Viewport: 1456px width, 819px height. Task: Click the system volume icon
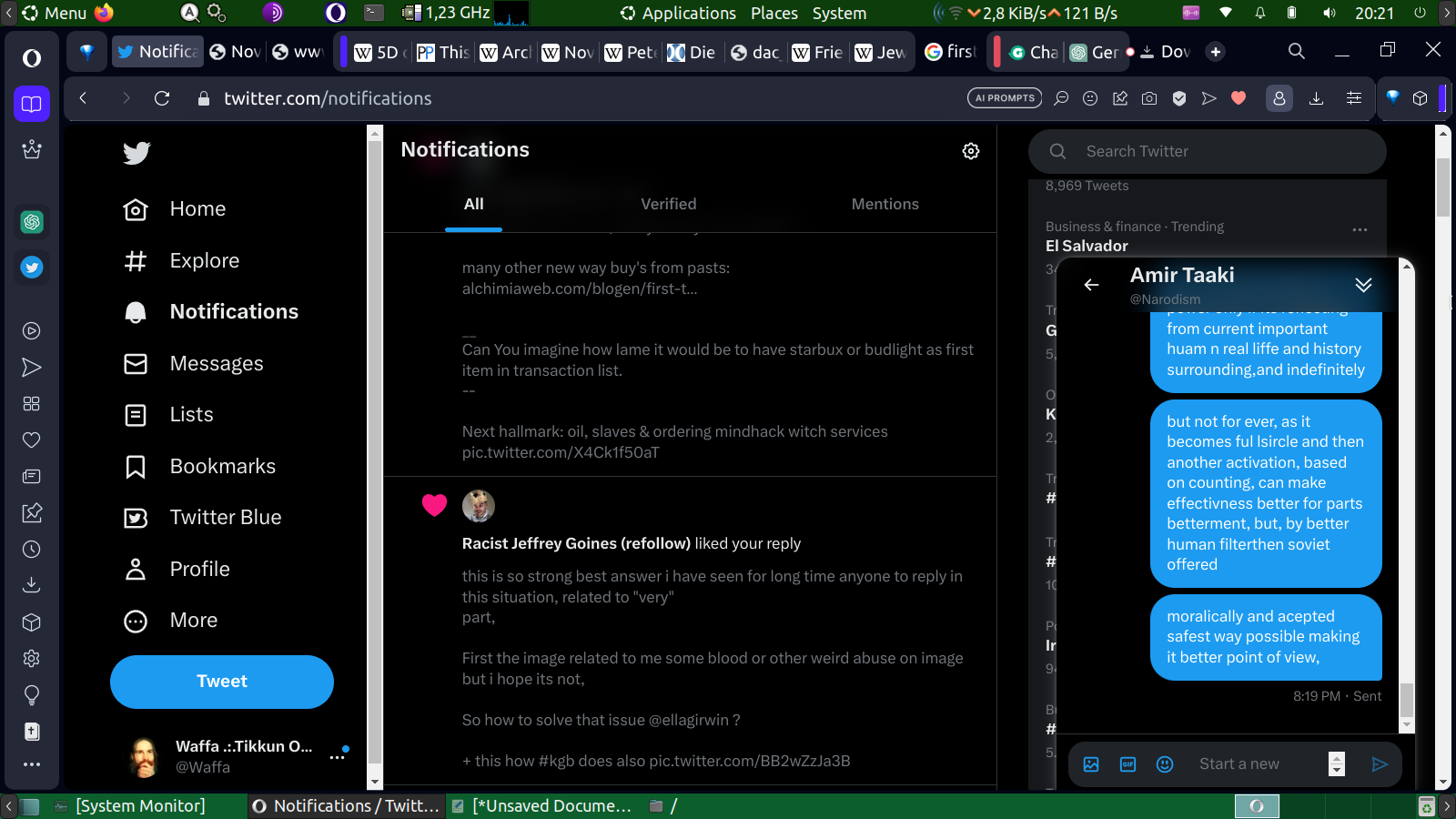click(1330, 13)
